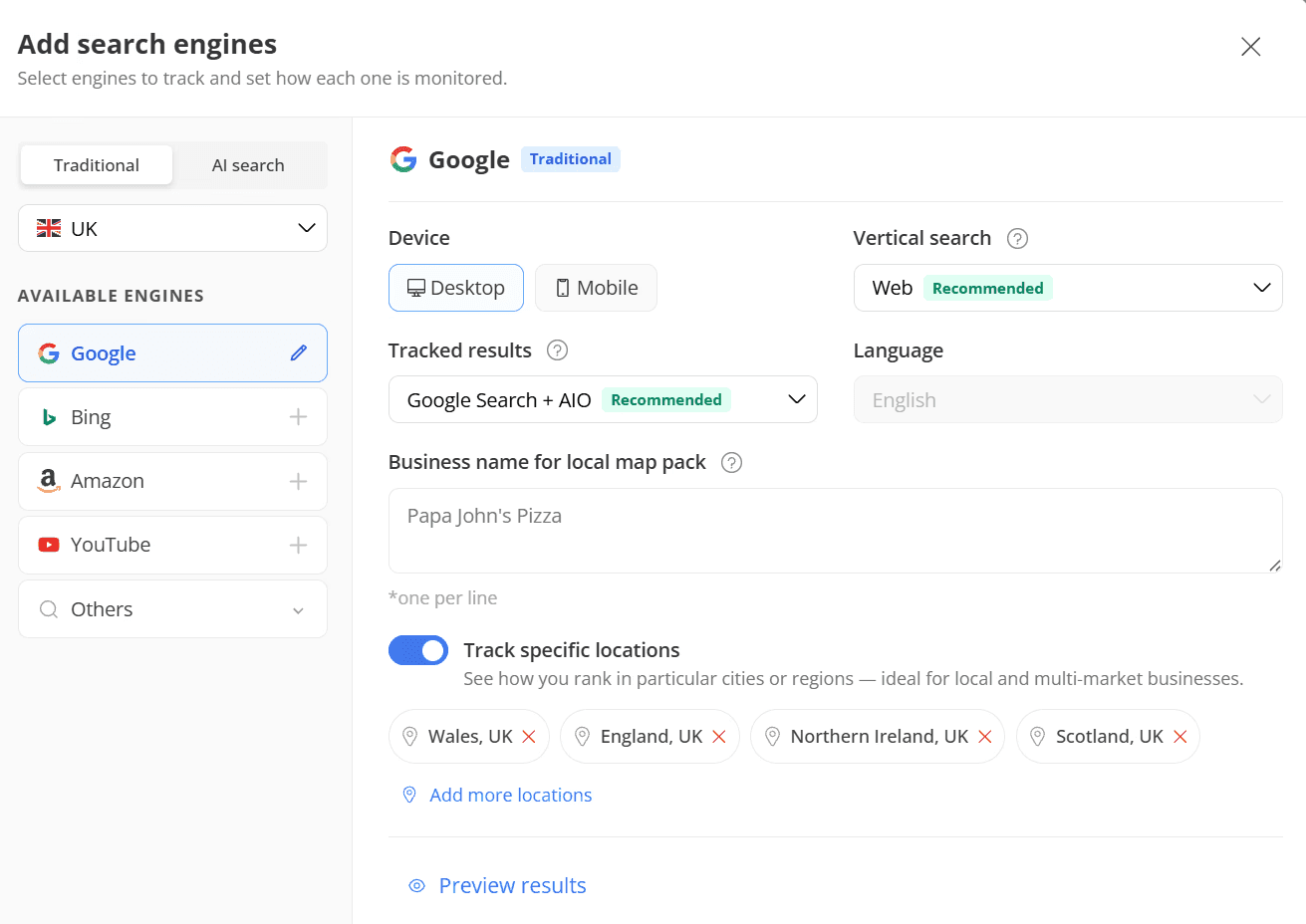The width and height of the screenshot is (1306, 924).
Task: Open the Vertical search Web dropdown
Action: click(x=1068, y=288)
